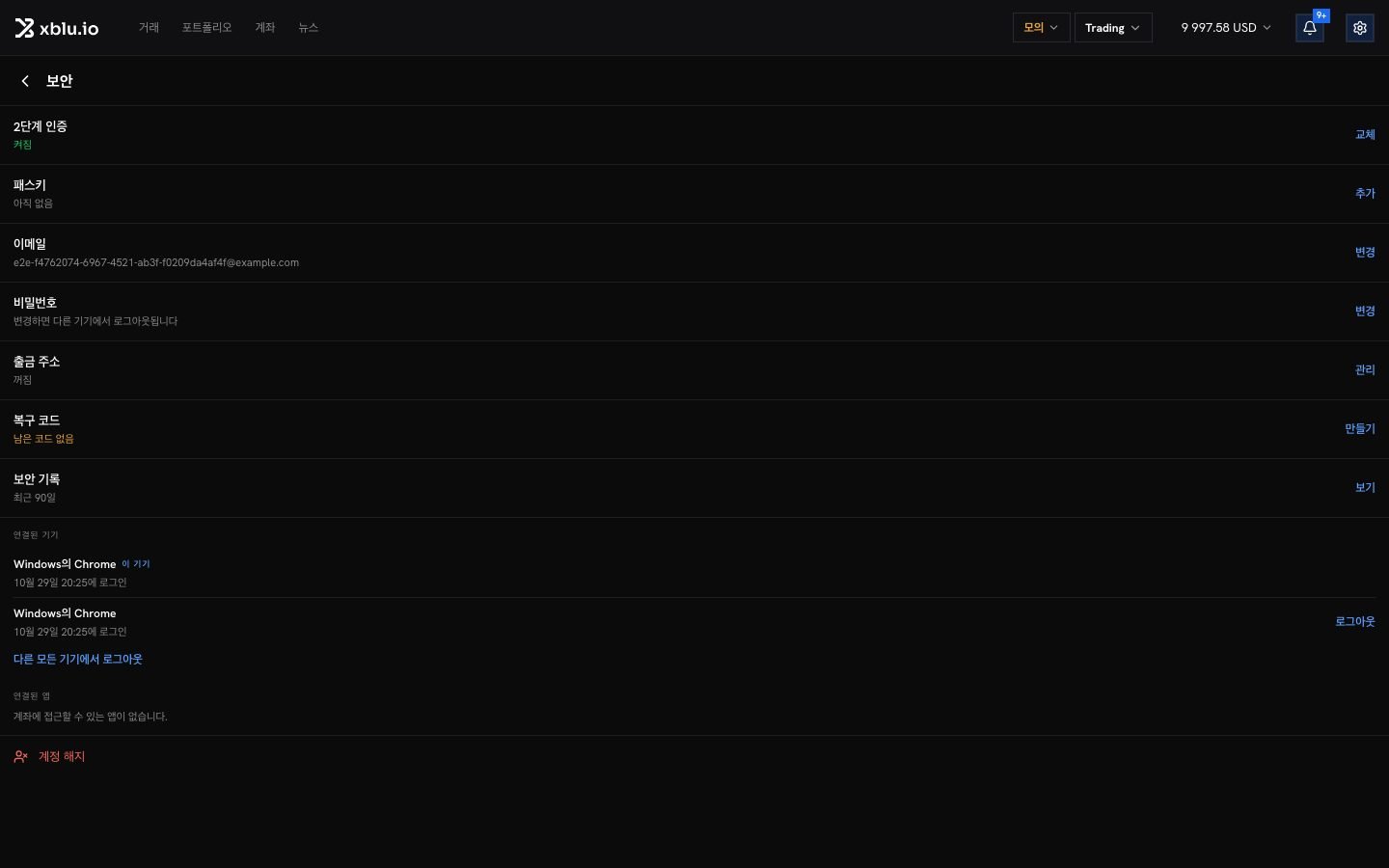
Task: Open the 9 997.58 USD balance dropdown
Action: (x=1226, y=28)
